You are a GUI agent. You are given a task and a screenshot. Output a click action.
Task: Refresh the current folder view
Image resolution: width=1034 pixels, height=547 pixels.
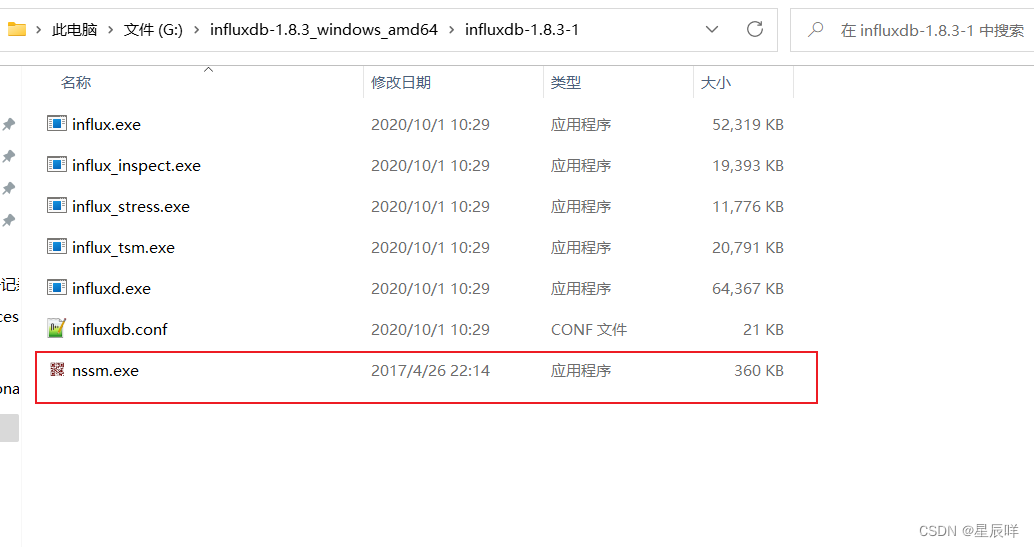pyautogui.click(x=754, y=29)
